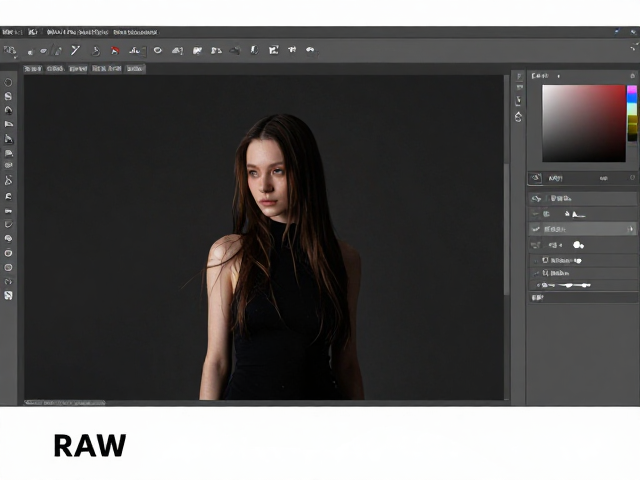Select the circular ellipse tool atop the left tool panel
The width and height of the screenshot is (640, 480).
coord(8,82)
